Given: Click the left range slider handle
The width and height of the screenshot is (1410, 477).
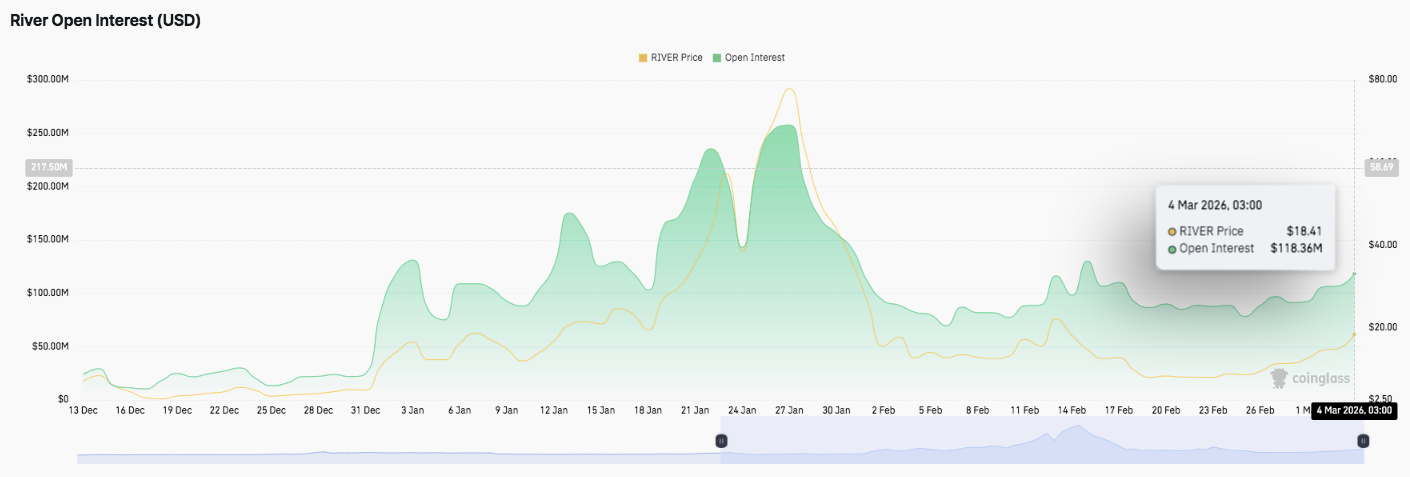Looking at the screenshot, I should pyautogui.click(x=721, y=440).
